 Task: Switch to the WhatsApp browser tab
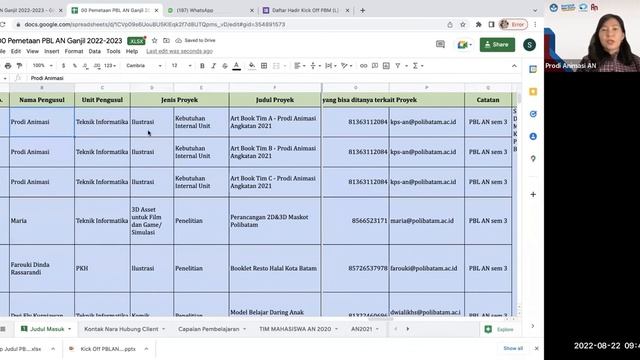pos(210,10)
